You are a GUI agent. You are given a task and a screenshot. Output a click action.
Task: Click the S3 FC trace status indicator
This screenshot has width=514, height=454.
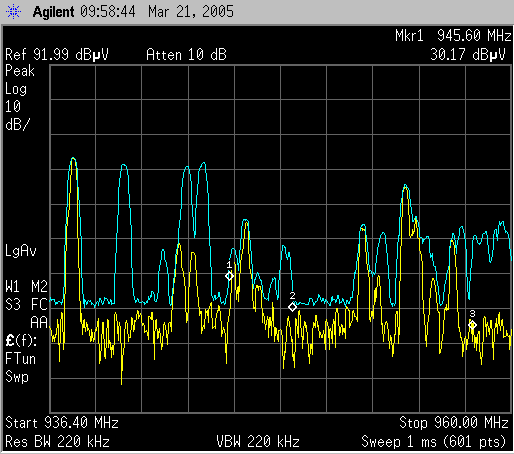[27, 304]
